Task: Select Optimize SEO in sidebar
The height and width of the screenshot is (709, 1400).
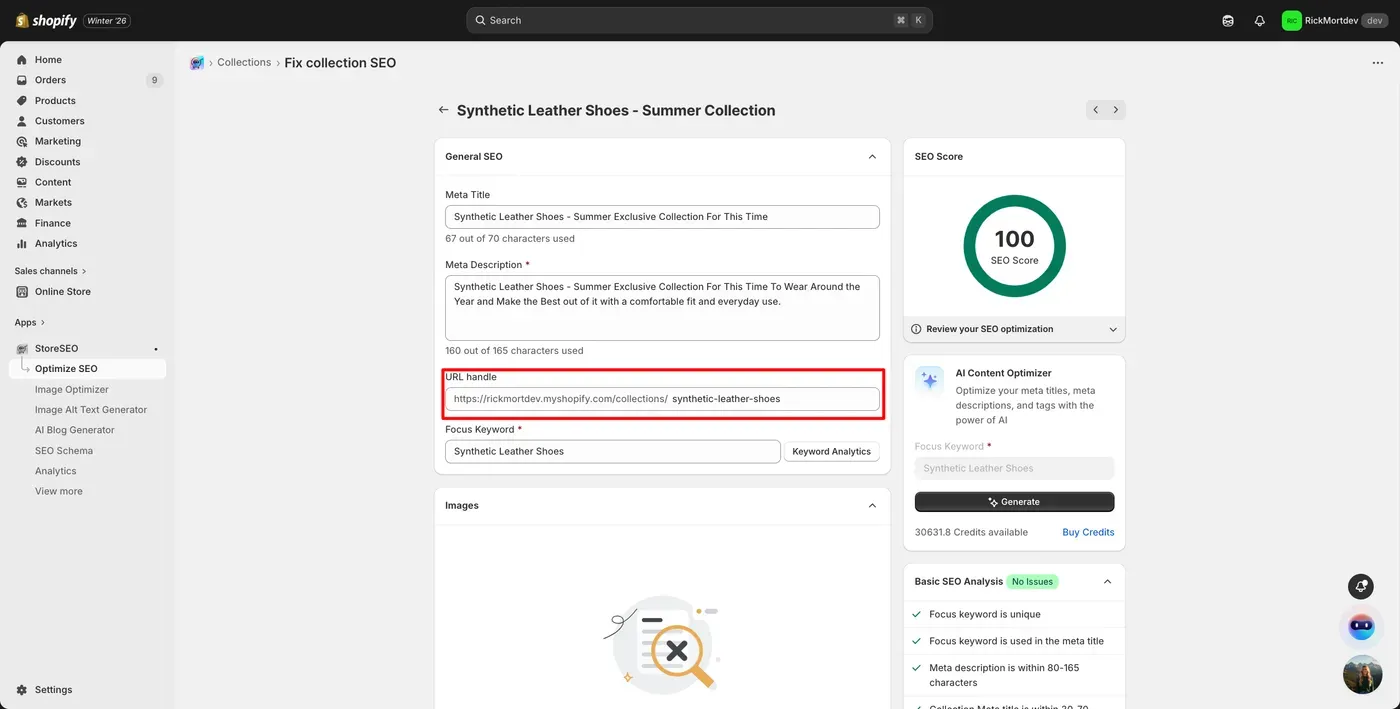Action: tap(87, 369)
